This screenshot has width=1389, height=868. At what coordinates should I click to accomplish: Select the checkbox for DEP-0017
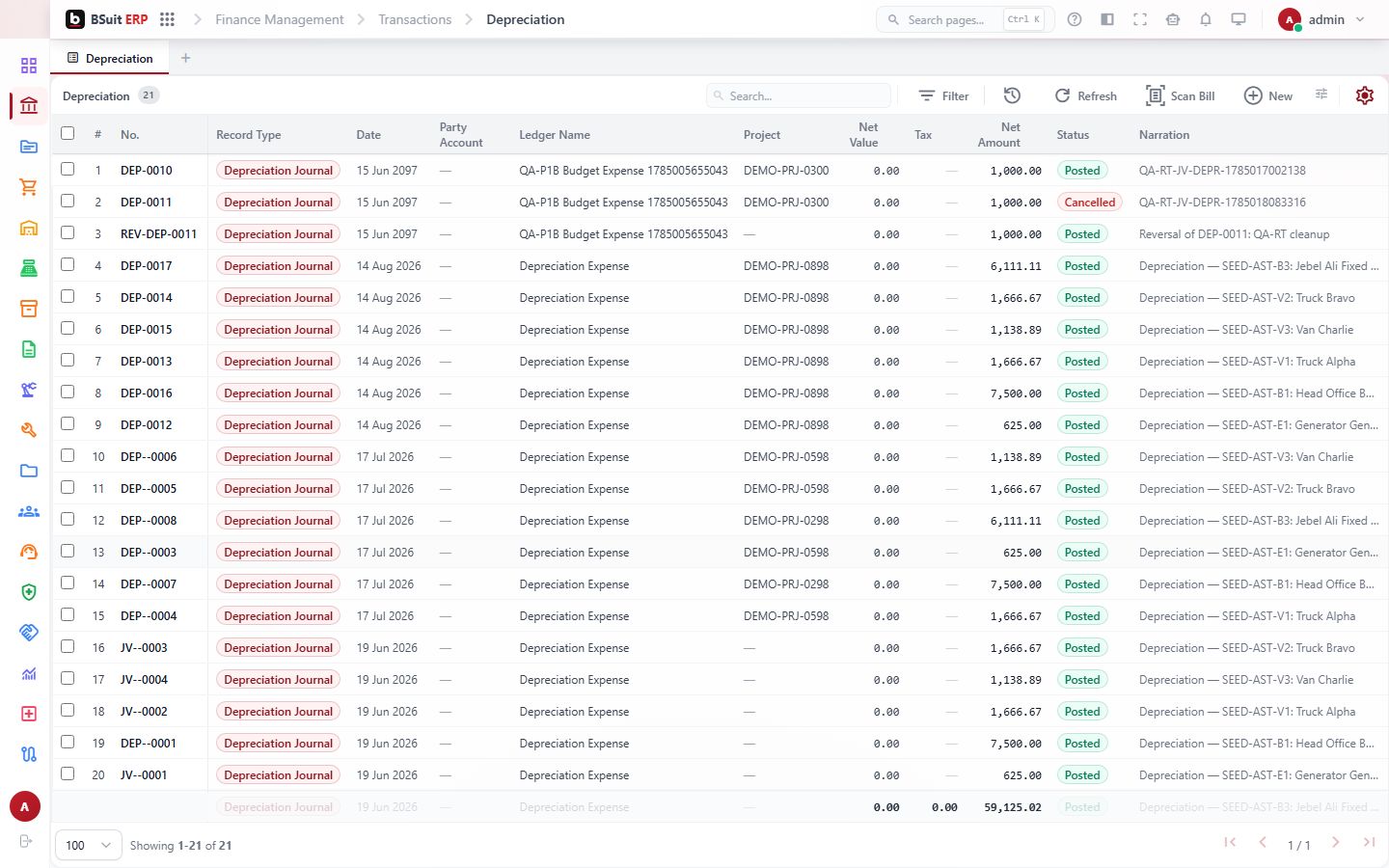pos(68,264)
